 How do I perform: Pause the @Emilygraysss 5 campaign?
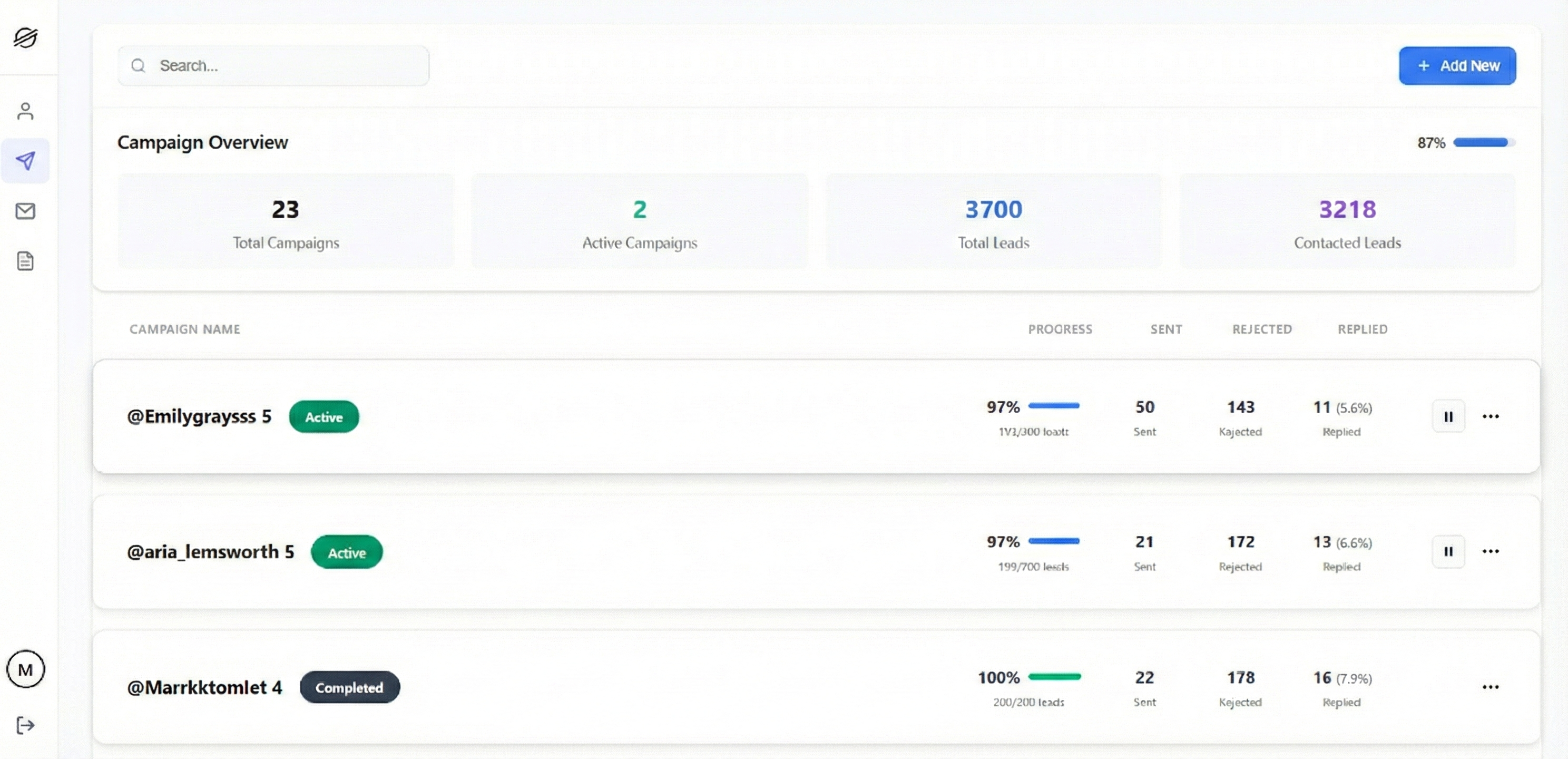(1449, 416)
